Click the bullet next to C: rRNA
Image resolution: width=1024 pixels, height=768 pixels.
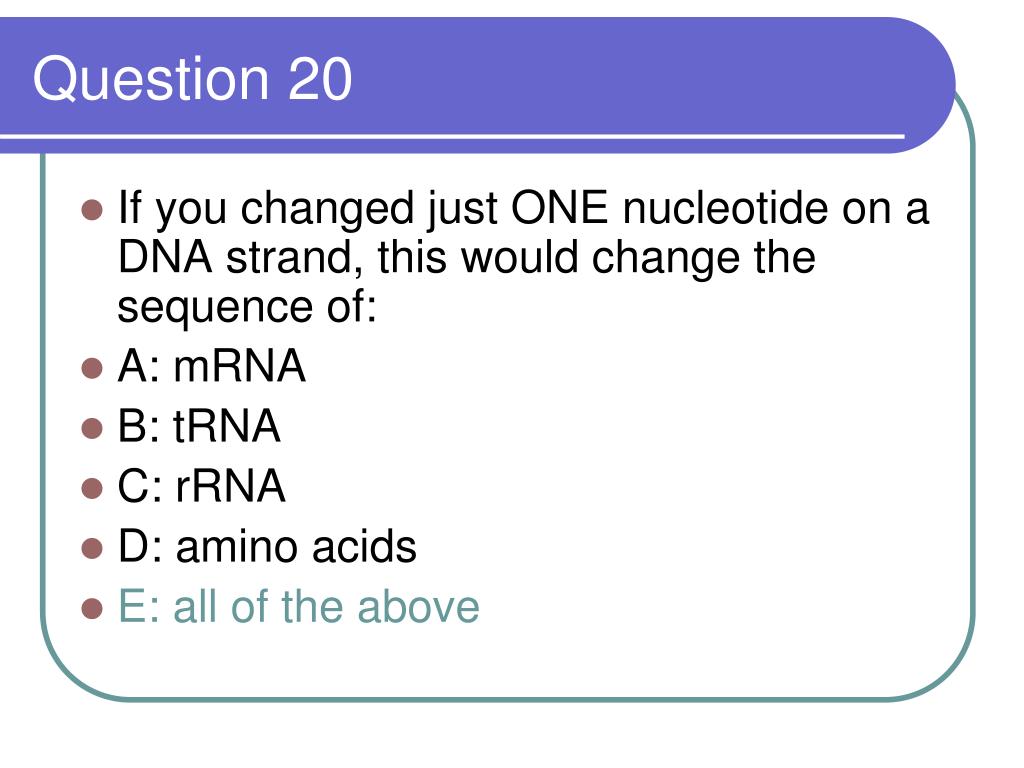pyautogui.click(x=92, y=488)
